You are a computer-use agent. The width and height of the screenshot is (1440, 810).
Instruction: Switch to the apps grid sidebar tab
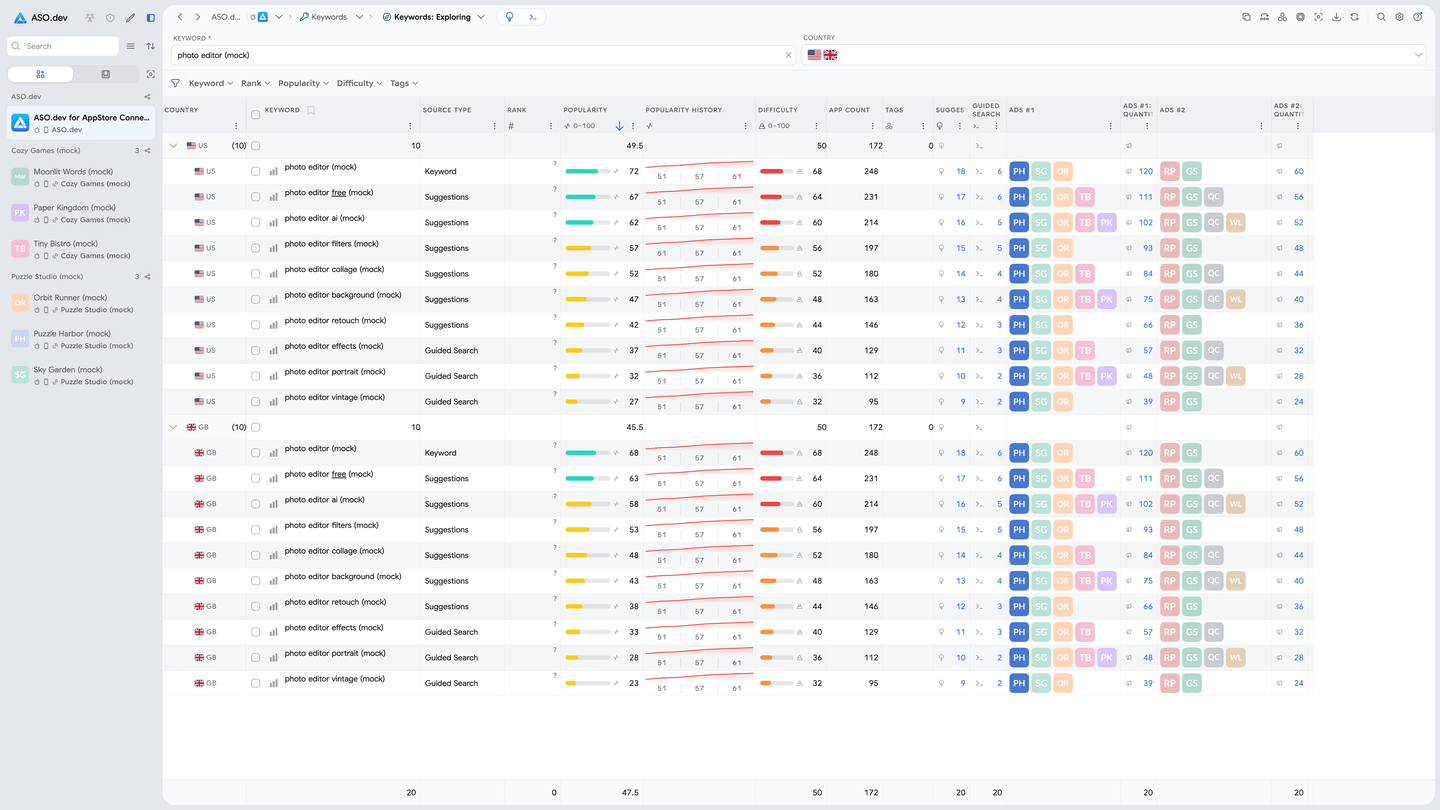(40, 74)
